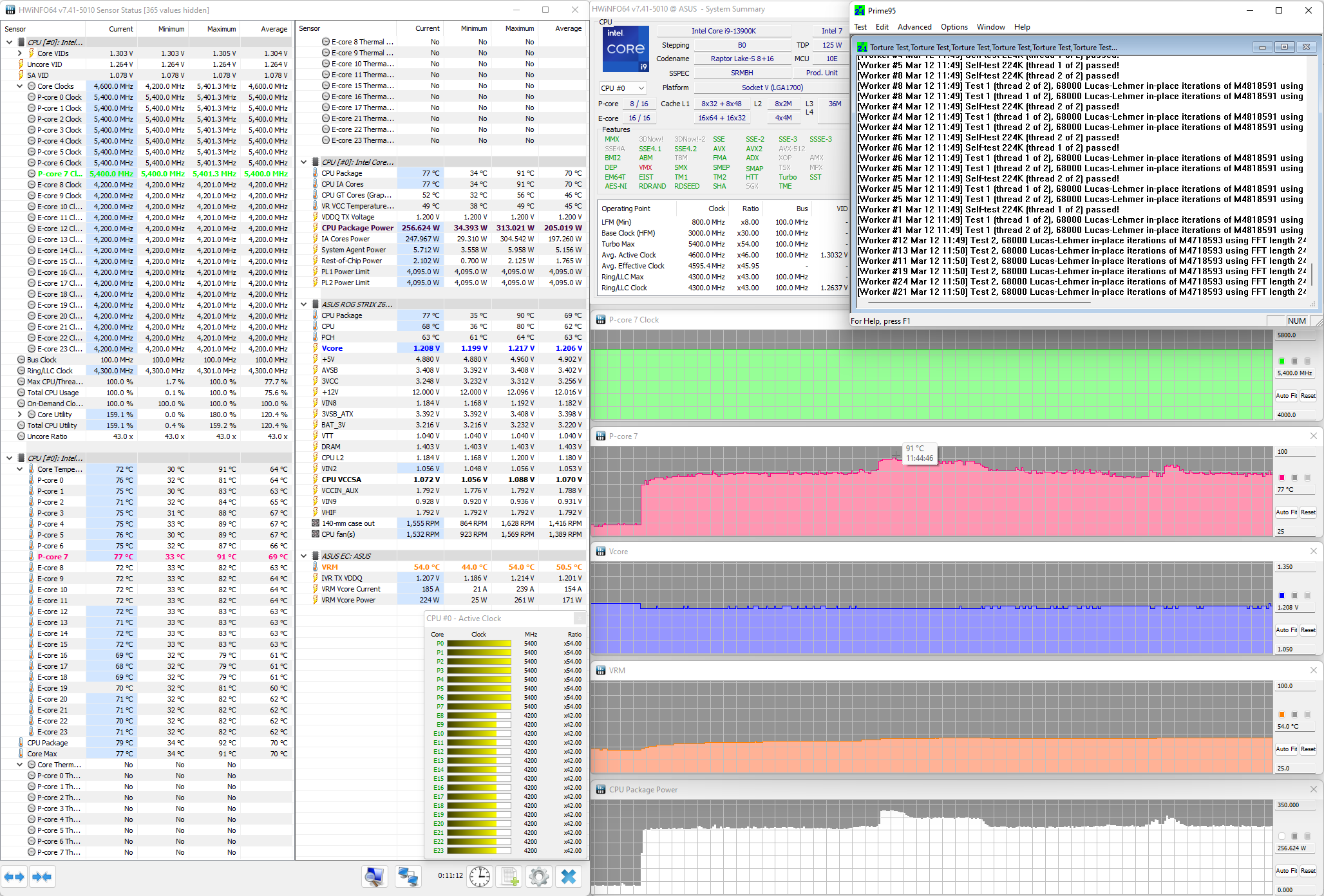Click the collapse columns inward arrows icon

tap(42, 877)
